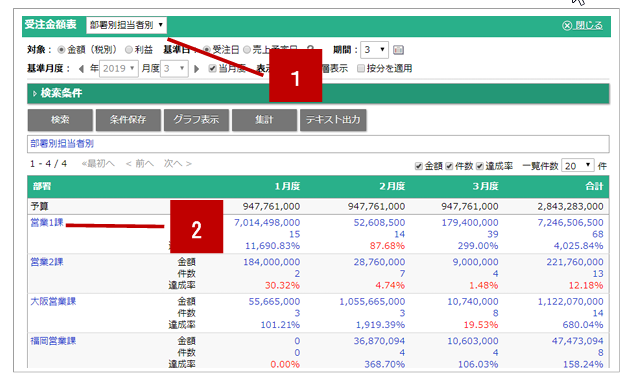Image resolution: width=640 pixels, height=386 pixels.
Task: Expand the 検索条件 section
Action: [x=318, y=93]
